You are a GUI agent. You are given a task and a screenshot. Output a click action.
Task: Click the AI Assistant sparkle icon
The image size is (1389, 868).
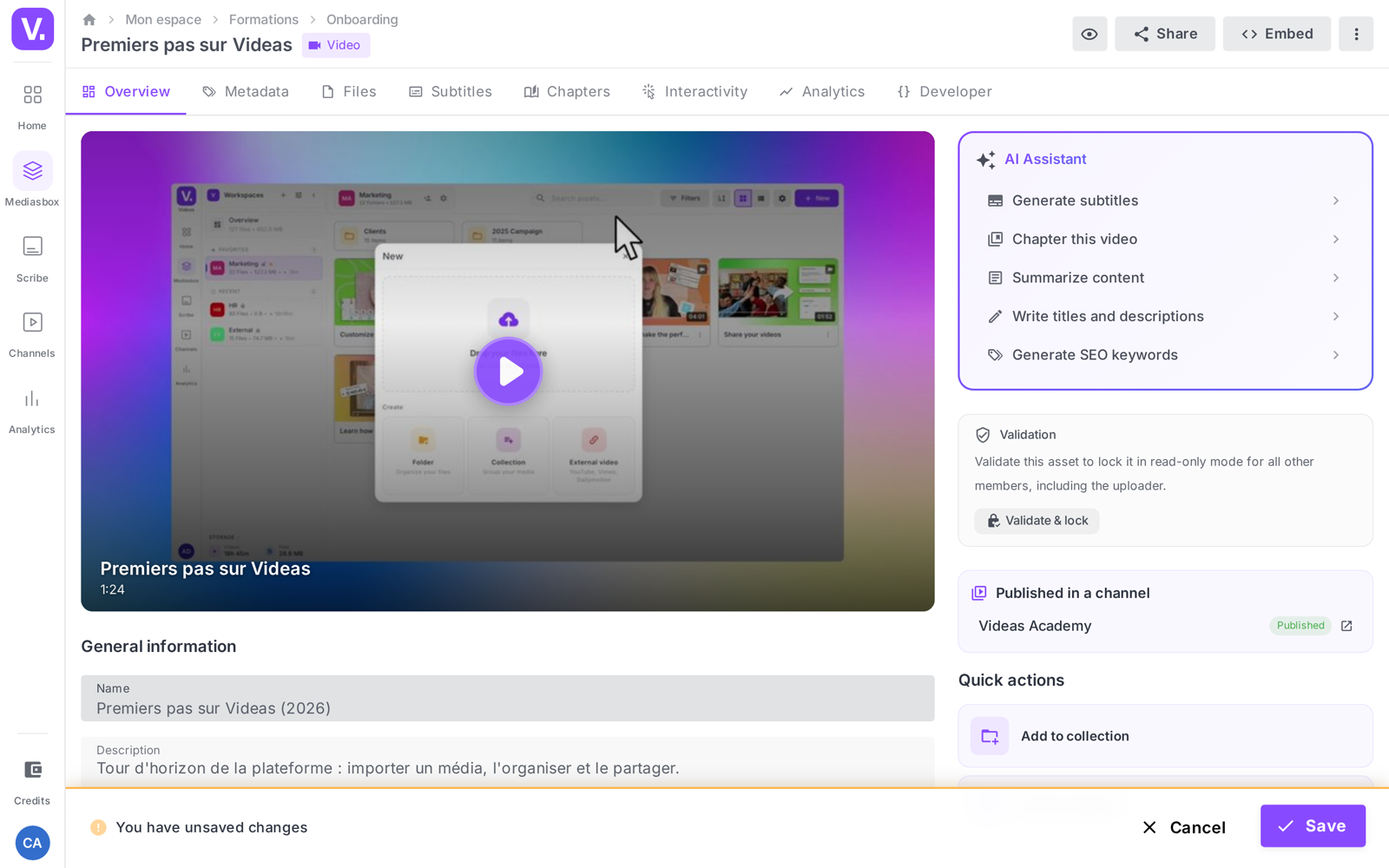(985, 160)
